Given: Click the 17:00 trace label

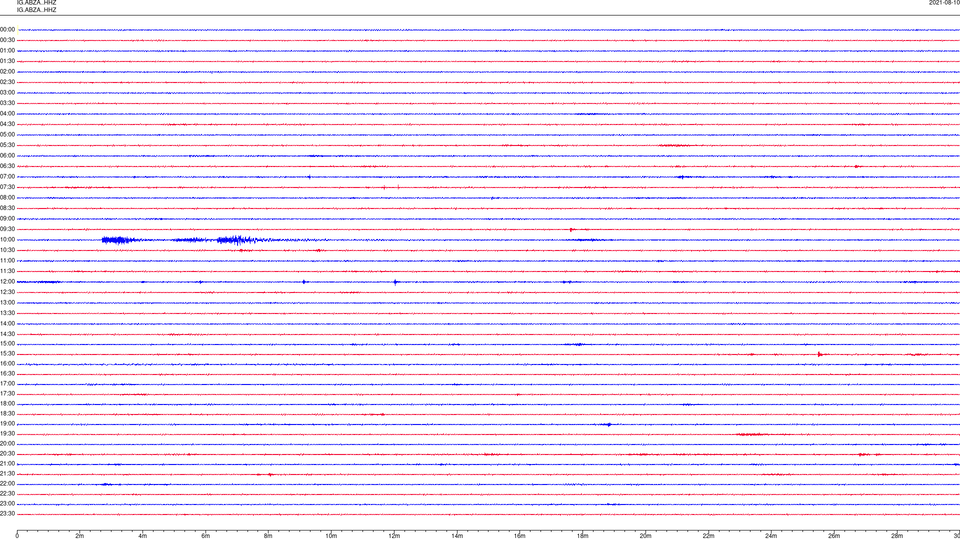Looking at the screenshot, I should (x=7, y=384).
